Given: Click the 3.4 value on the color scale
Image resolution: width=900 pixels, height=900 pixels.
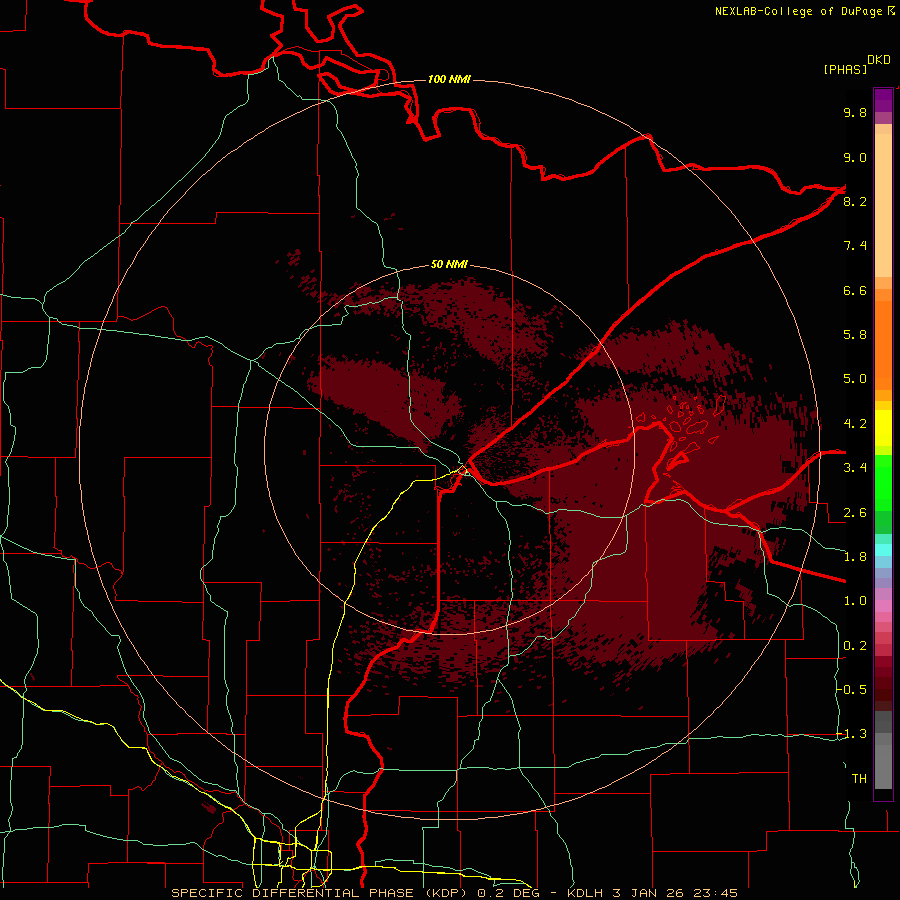Looking at the screenshot, I should coord(855,468).
